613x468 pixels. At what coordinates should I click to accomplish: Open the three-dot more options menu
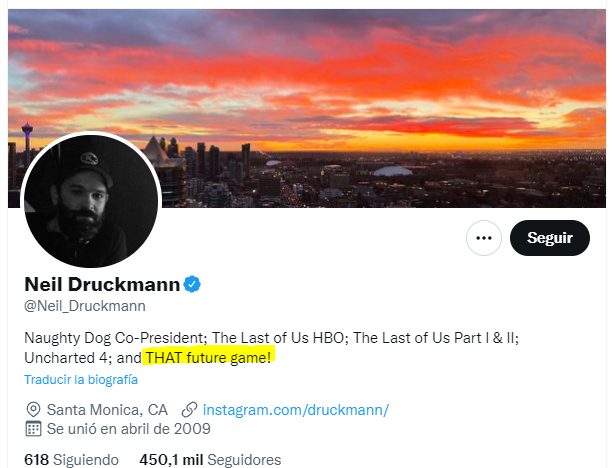pos(484,238)
